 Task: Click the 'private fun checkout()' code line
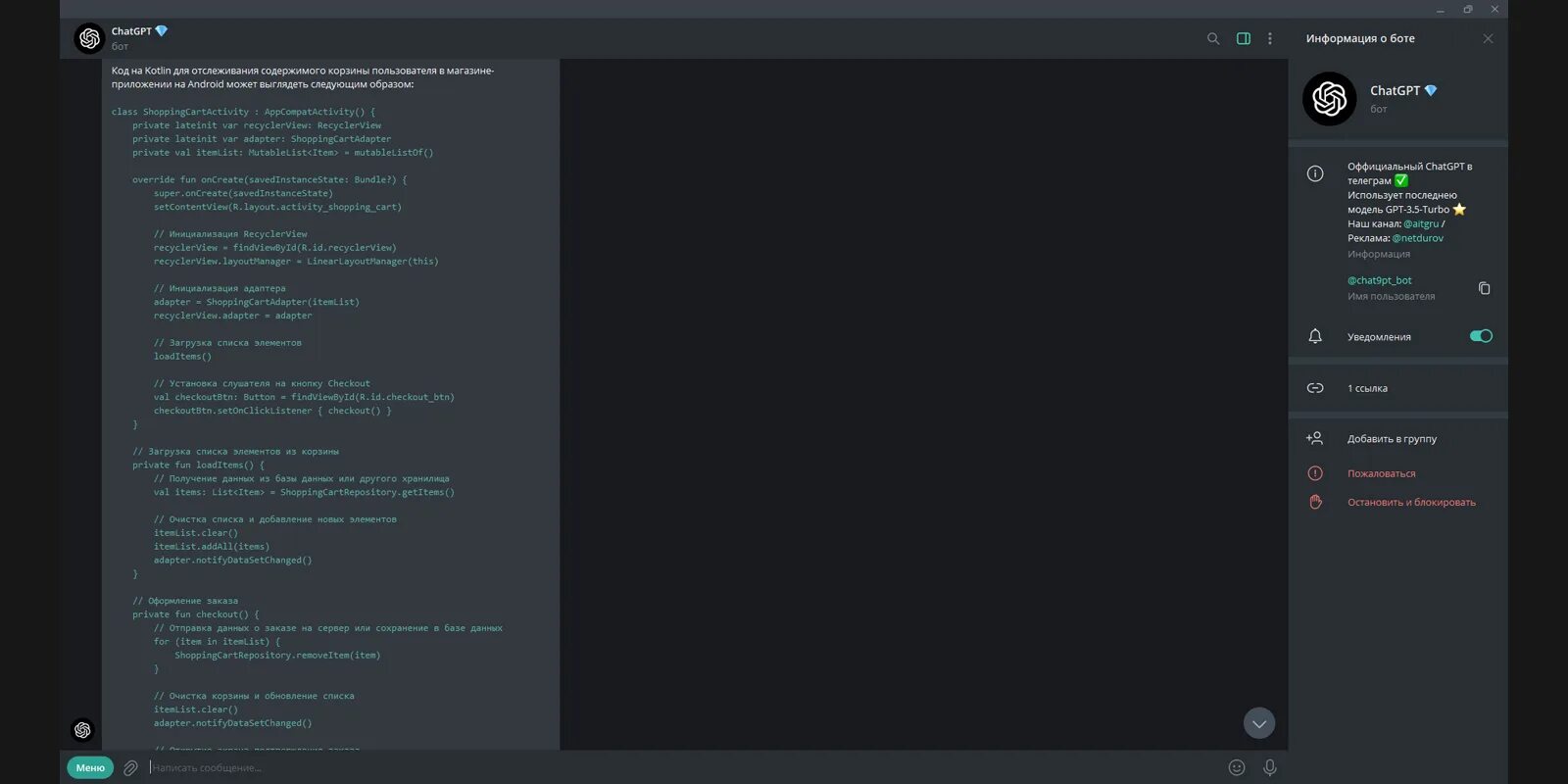pos(196,614)
